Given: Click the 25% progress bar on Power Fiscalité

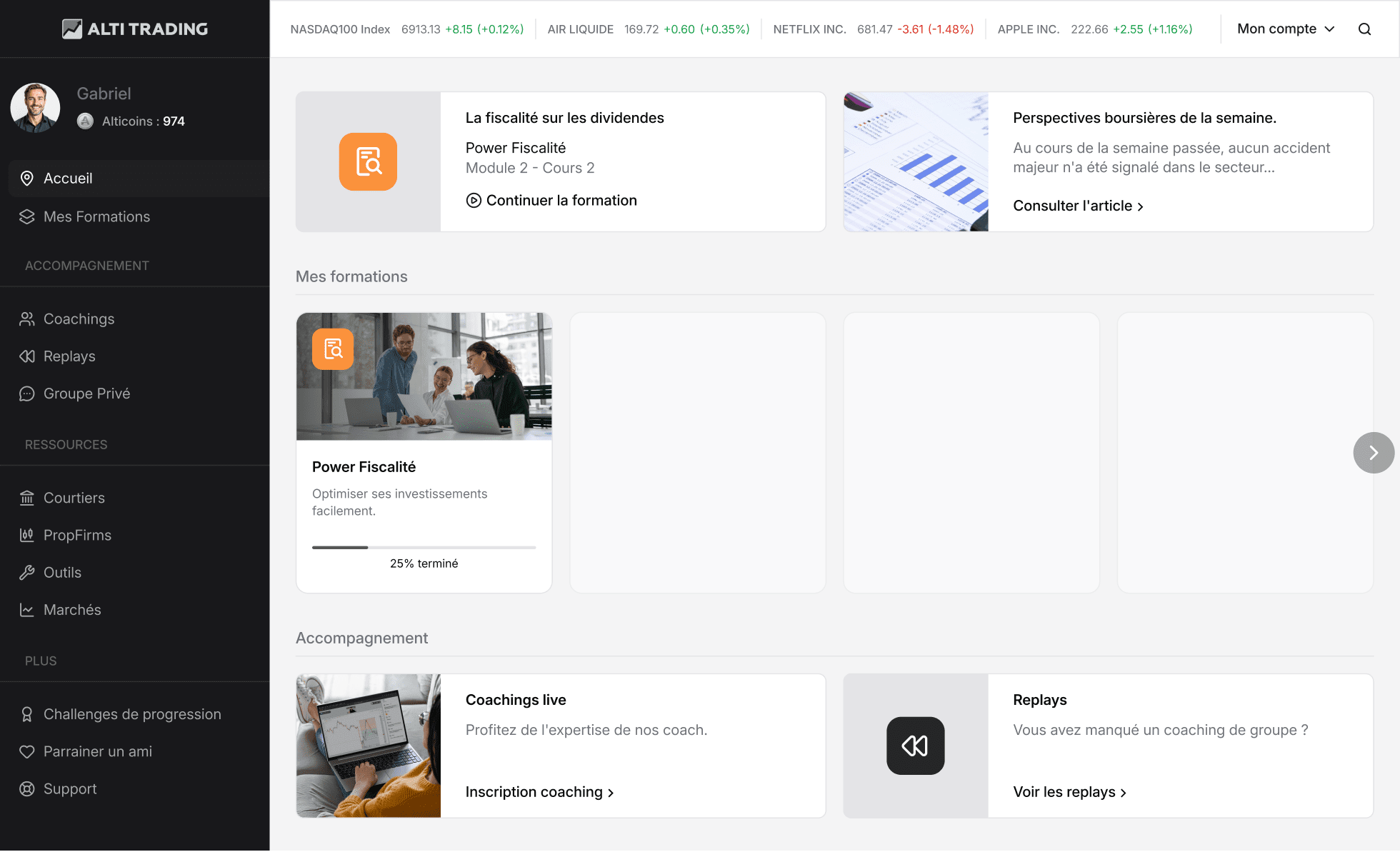Looking at the screenshot, I should tap(424, 548).
